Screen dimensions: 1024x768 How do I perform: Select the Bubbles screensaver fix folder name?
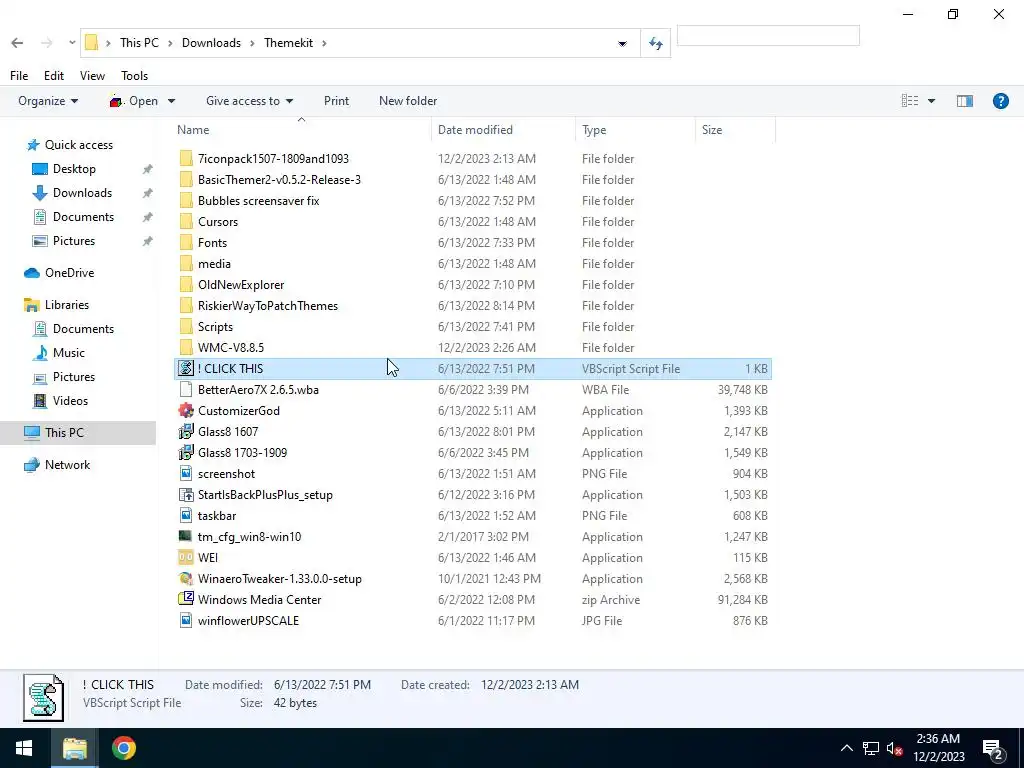pyautogui.click(x=259, y=201)
